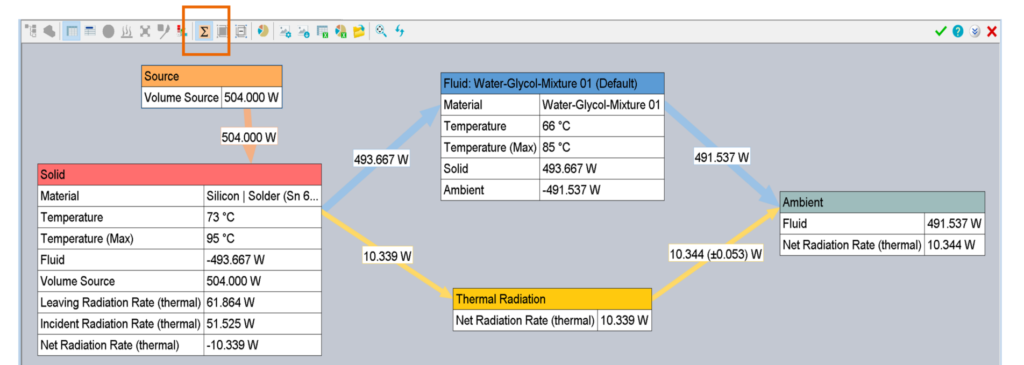The width and height of the screenshot is (1024, 365).
Task: Click 491.537 W Fluid value in Ambient table
Action: point(955,224)
